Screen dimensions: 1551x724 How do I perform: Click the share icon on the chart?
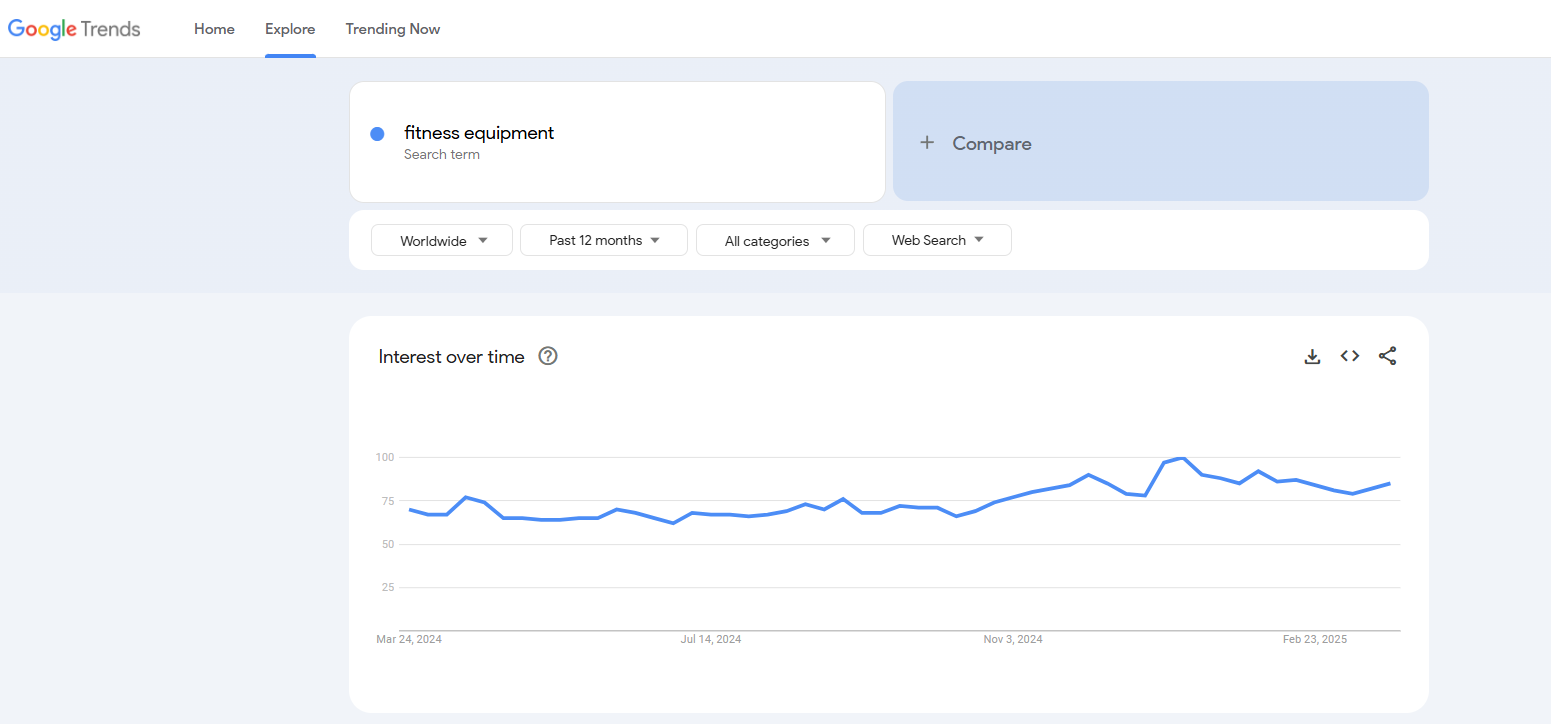point(1387,356)
